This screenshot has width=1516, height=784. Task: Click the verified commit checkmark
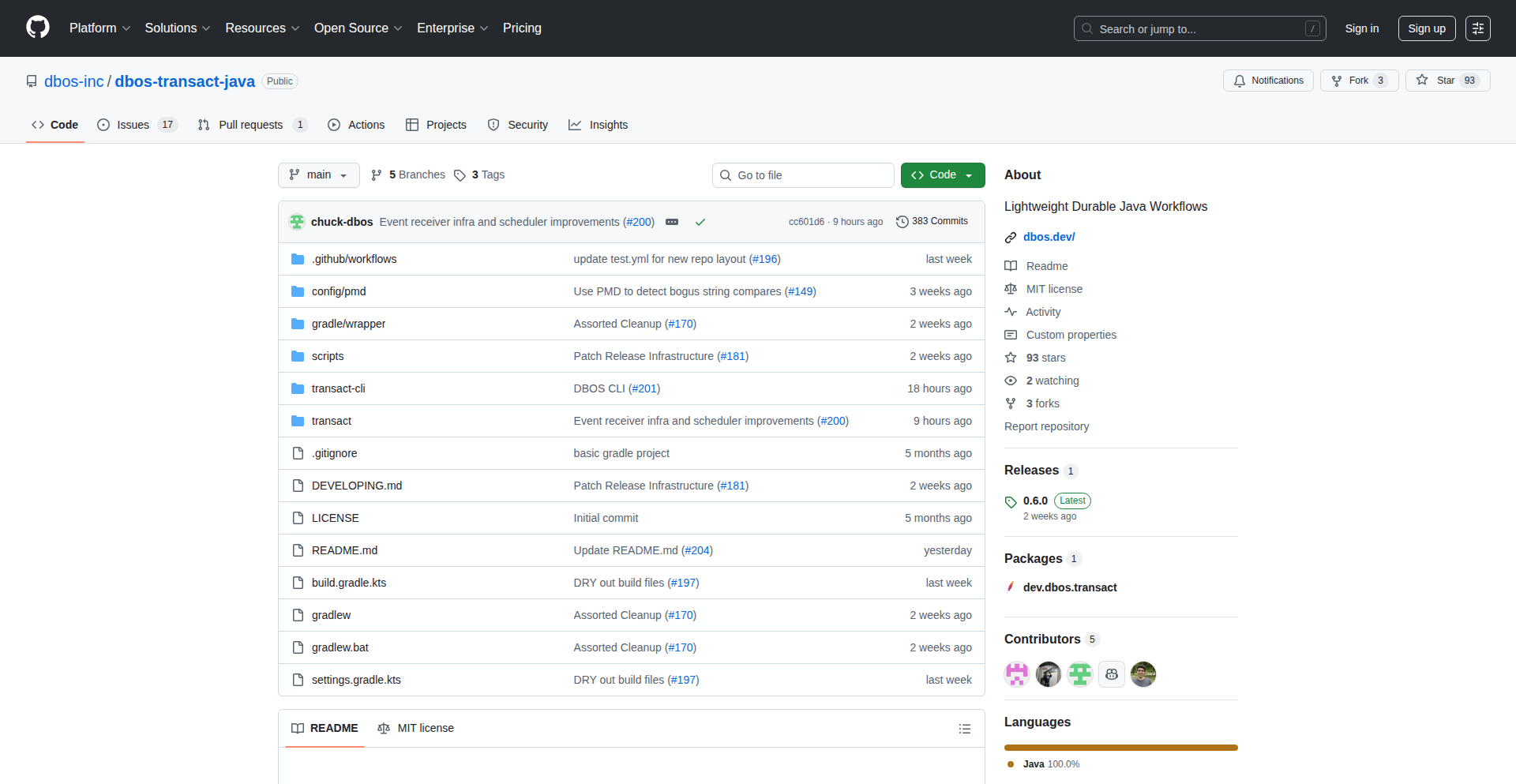tap(700, 222)
